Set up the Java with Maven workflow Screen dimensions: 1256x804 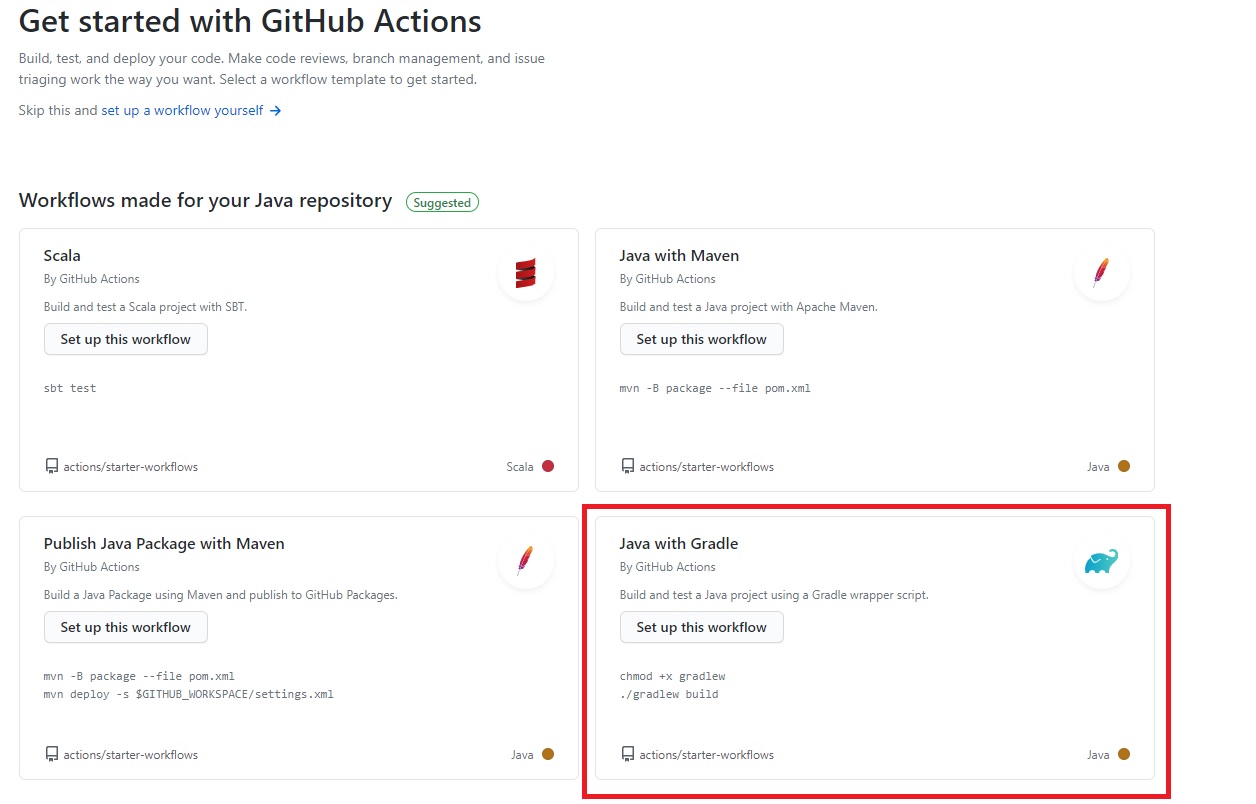point(702,339)
